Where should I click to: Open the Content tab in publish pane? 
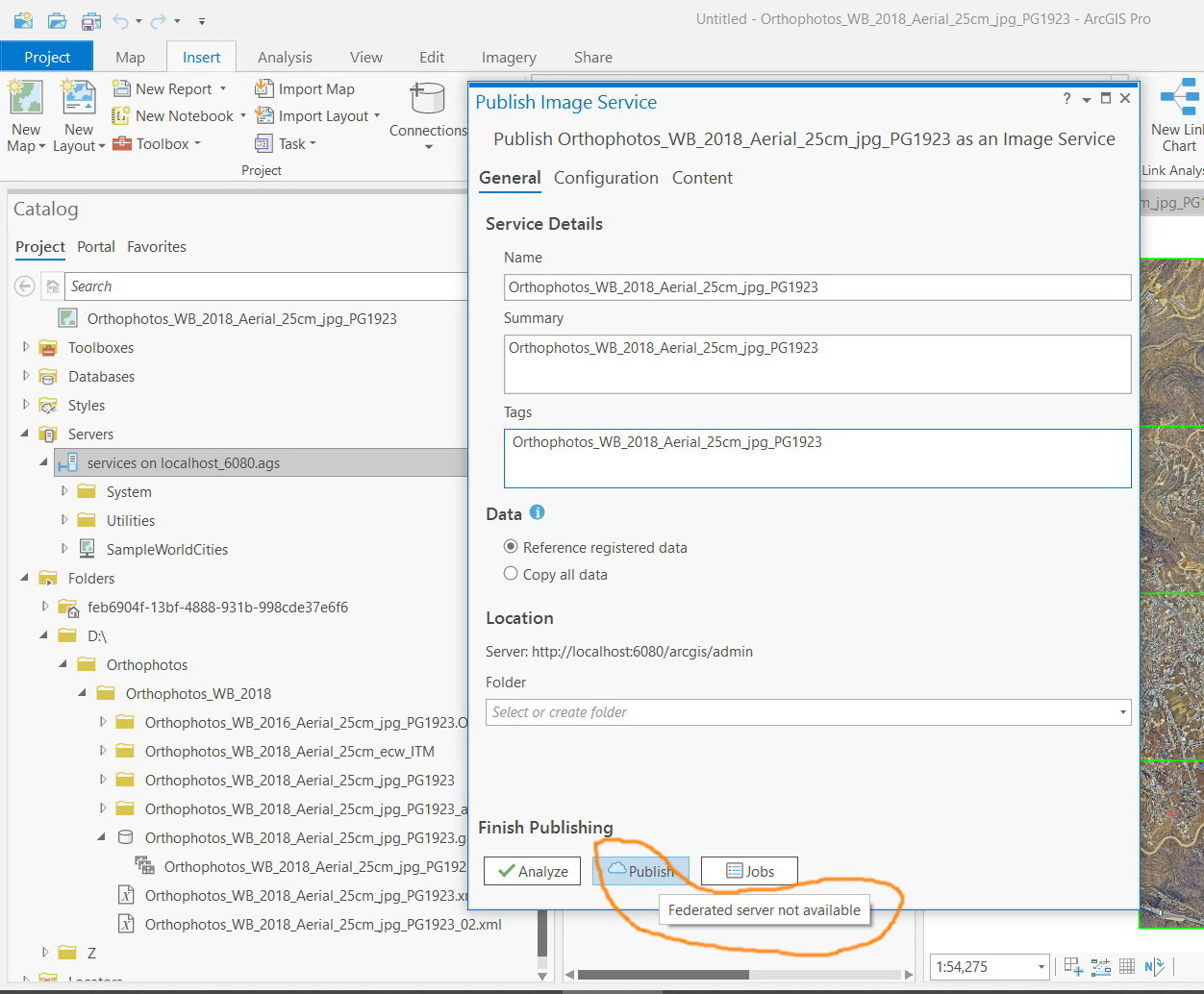(x=702, y=178)
